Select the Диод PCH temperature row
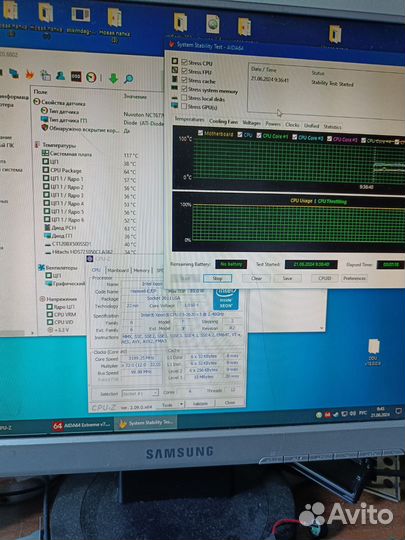The image size is (405, 540). (91, 228)
